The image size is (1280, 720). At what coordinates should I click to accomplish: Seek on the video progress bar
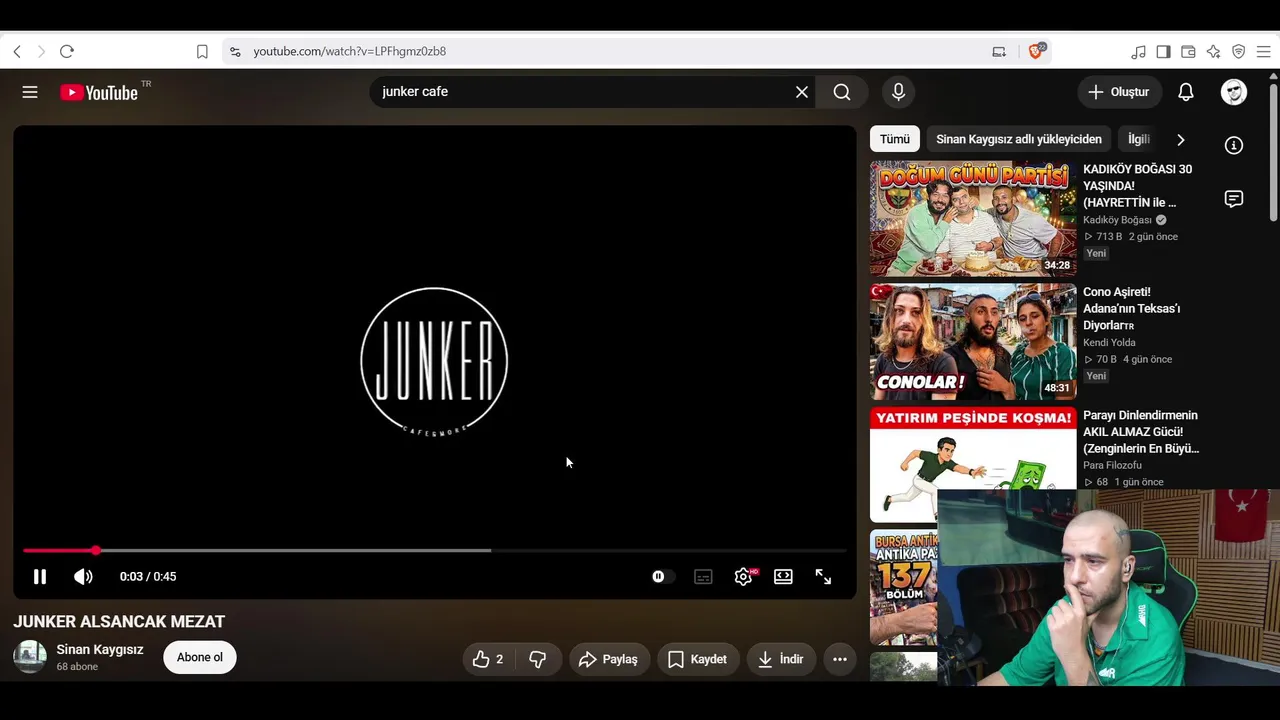pyautogui.click(x=435, y=550)
